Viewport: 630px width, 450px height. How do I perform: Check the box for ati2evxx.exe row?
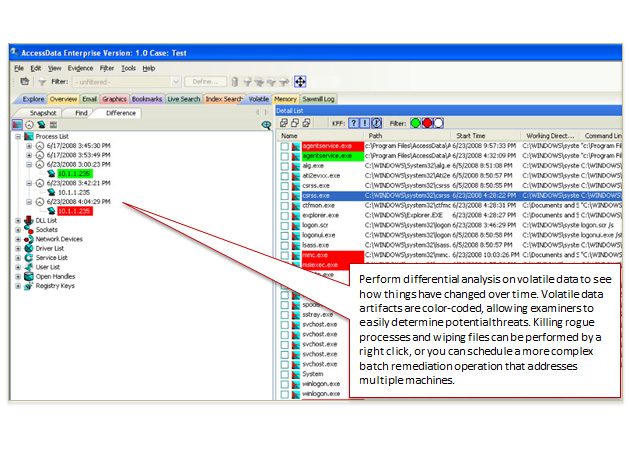click(x=285, y=176)
